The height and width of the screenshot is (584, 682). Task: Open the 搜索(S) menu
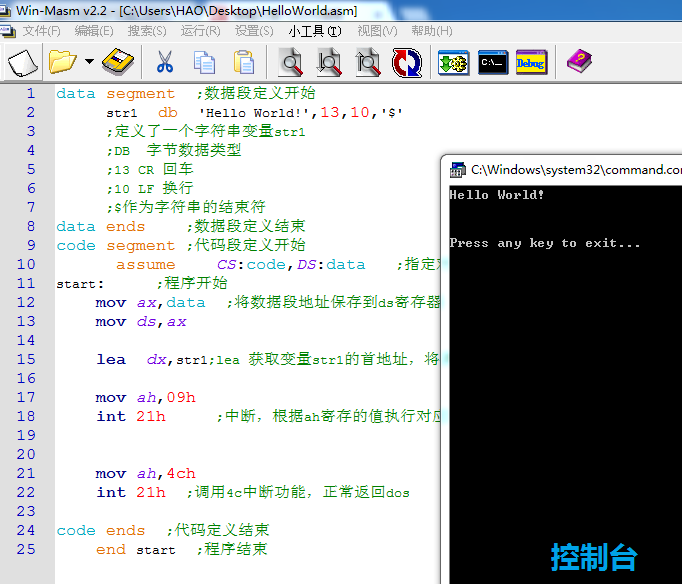[147, 31]
